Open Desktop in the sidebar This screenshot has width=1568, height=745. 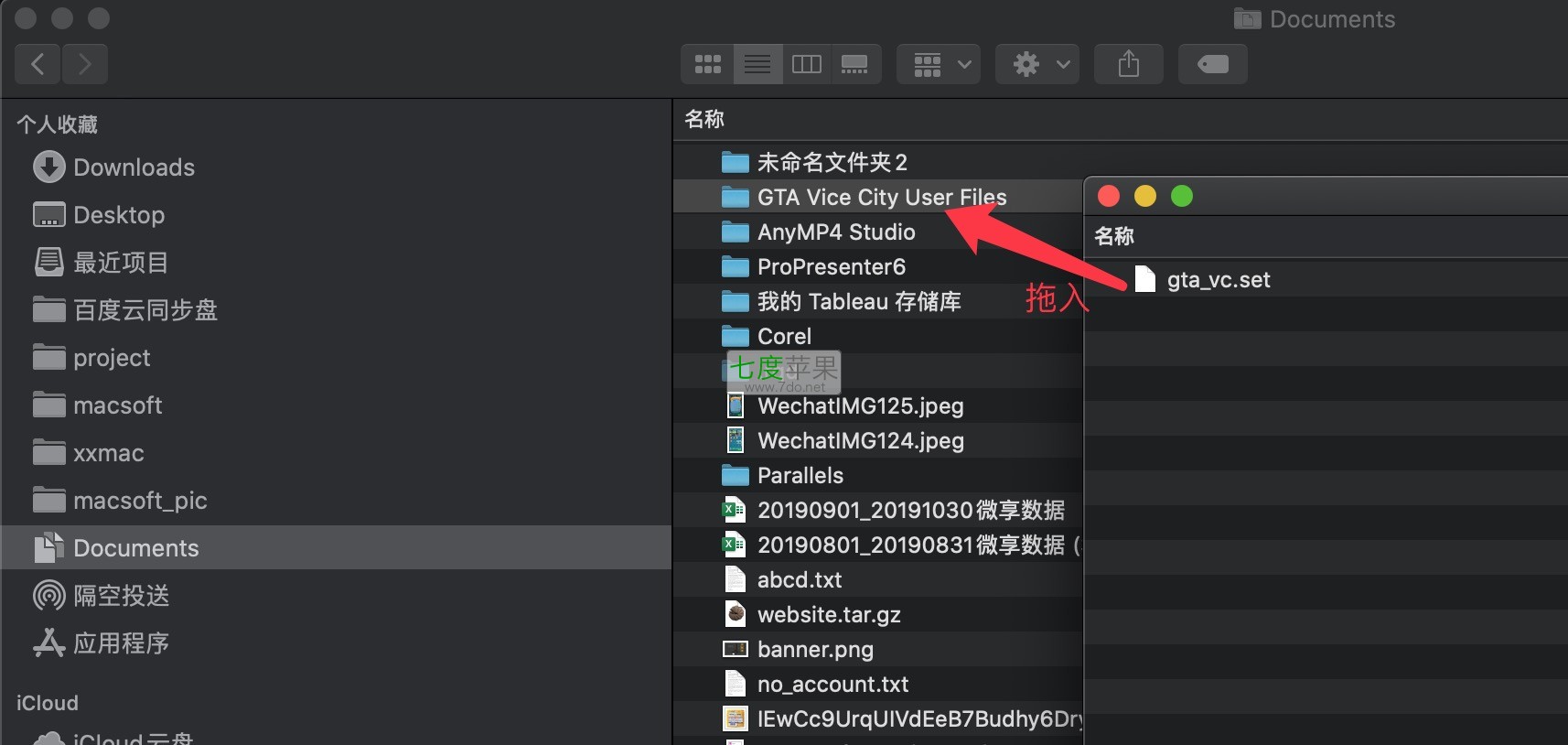tap(337, 215)
